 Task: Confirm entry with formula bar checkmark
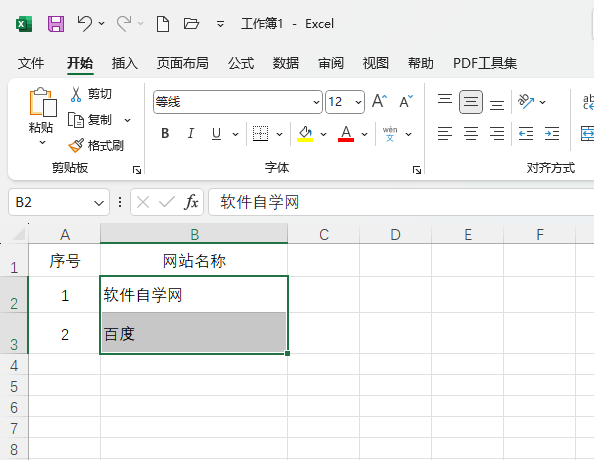(x=167, y=202)
